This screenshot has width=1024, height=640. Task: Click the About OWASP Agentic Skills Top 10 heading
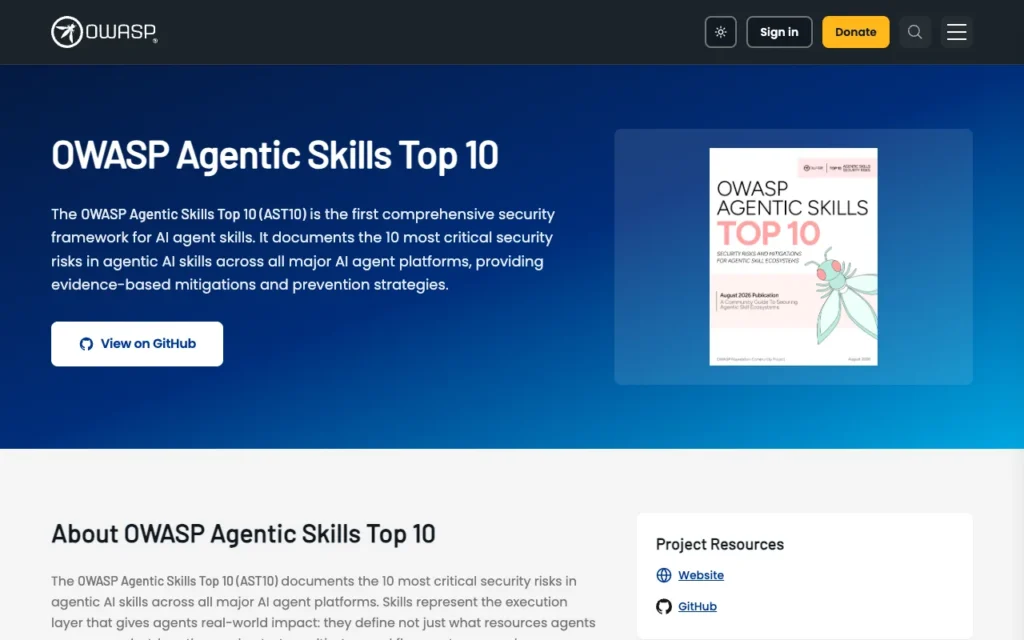243,534
